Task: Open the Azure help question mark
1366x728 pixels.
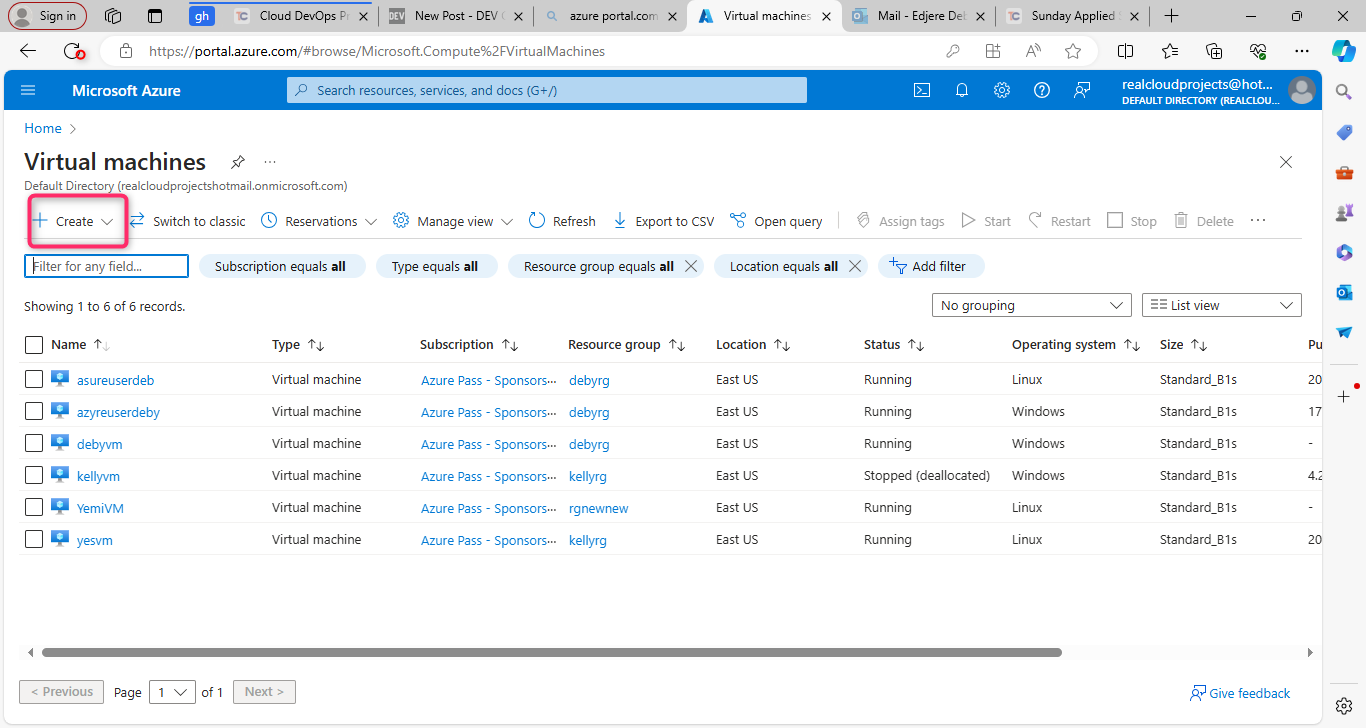Action: click(1042, 90)
